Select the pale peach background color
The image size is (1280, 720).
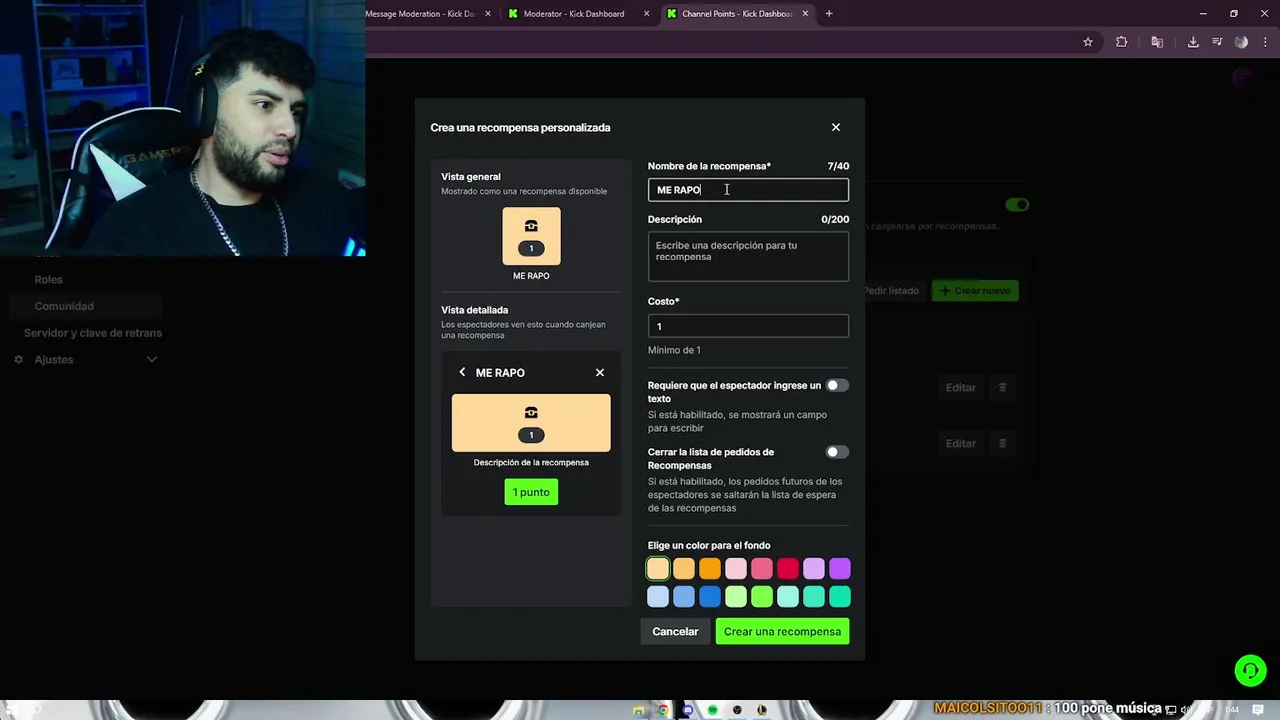tap(658, 569)
